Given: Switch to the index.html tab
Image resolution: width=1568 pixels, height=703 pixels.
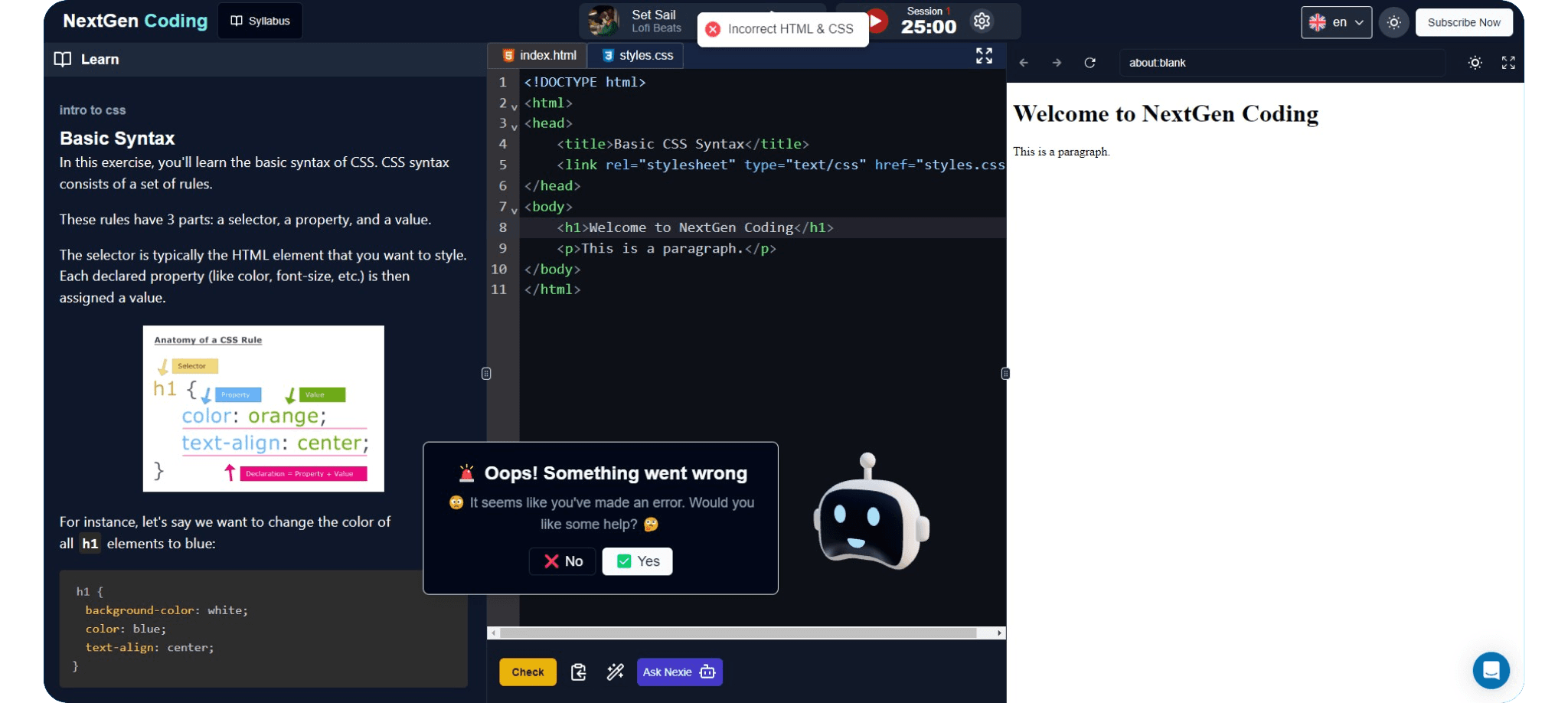Looking at the screenshot, I should pyautogui.click(x=539, y=55).
